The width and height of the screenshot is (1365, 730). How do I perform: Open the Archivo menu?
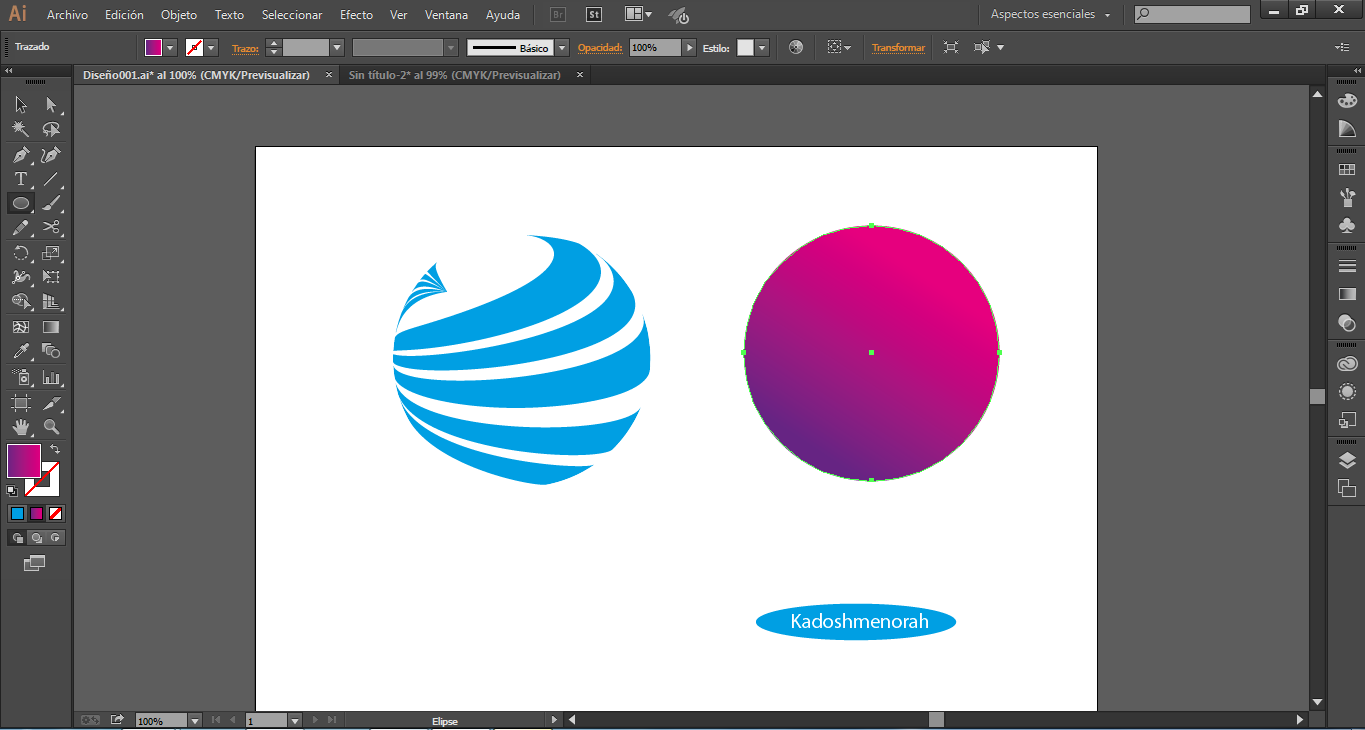tap(67, 15)
